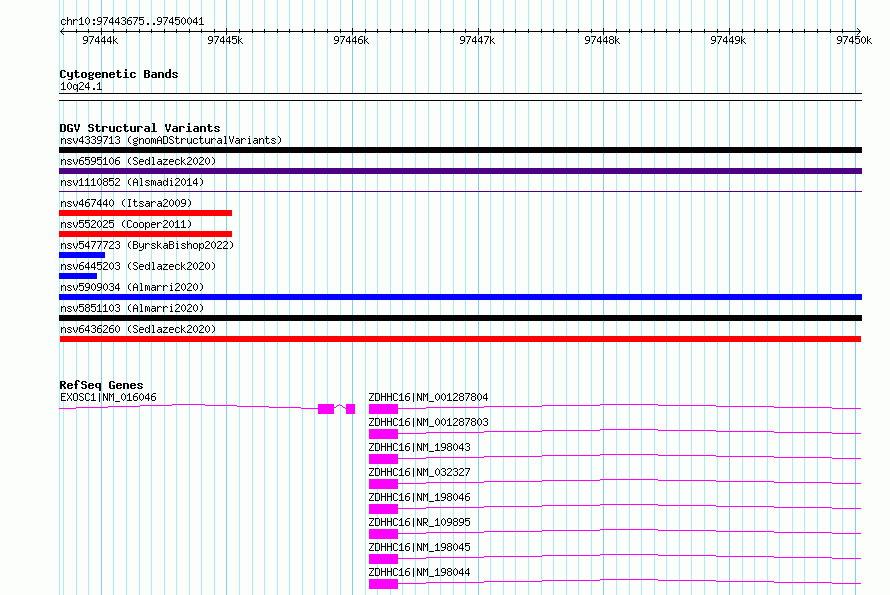
Task: Click the red bar under nsv467440
Action: pos(145,213)
